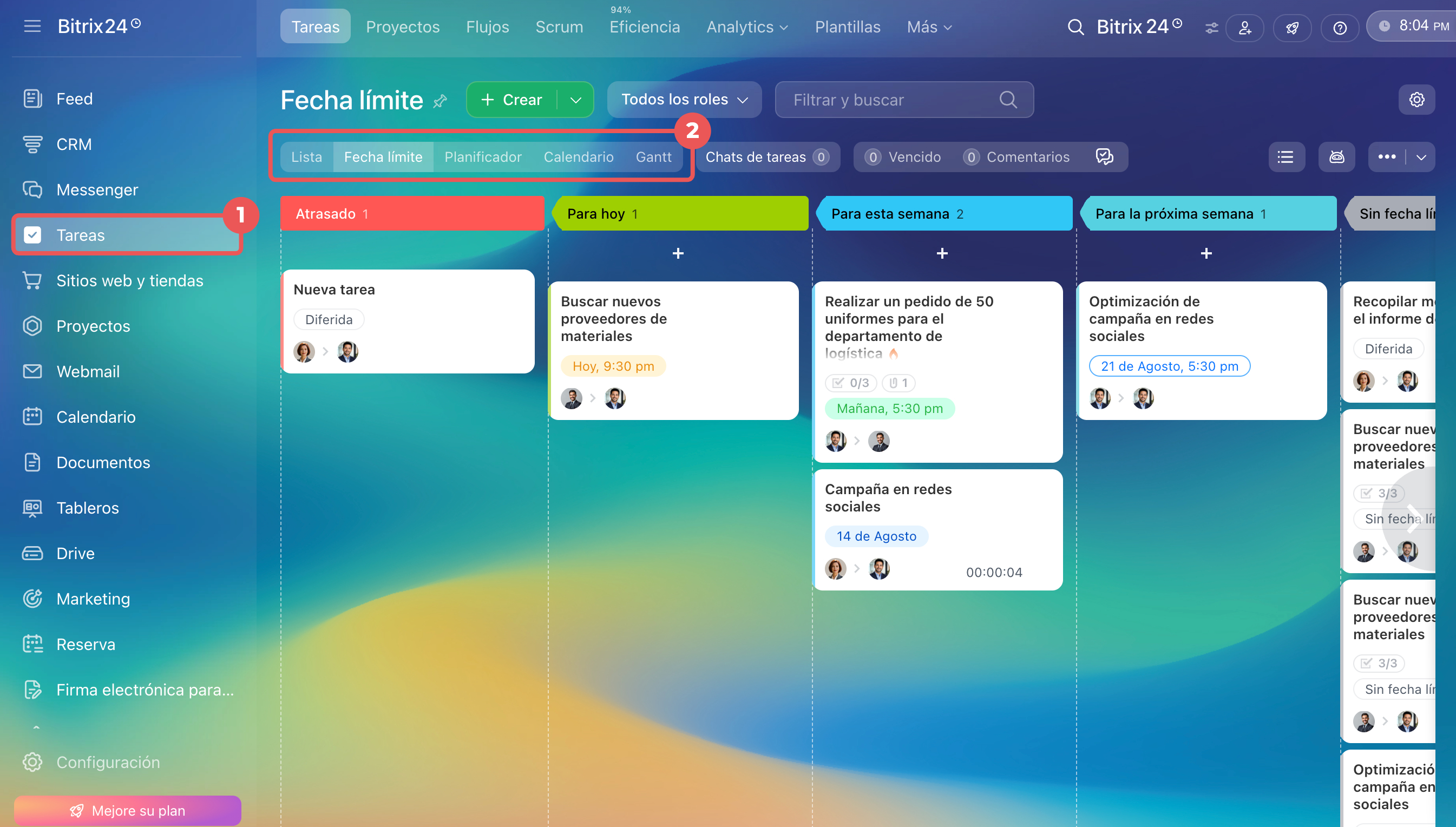Viewport: 1456px width, 827px height.
Task: Open the hamburger menu icon
Action: point(32,26)
